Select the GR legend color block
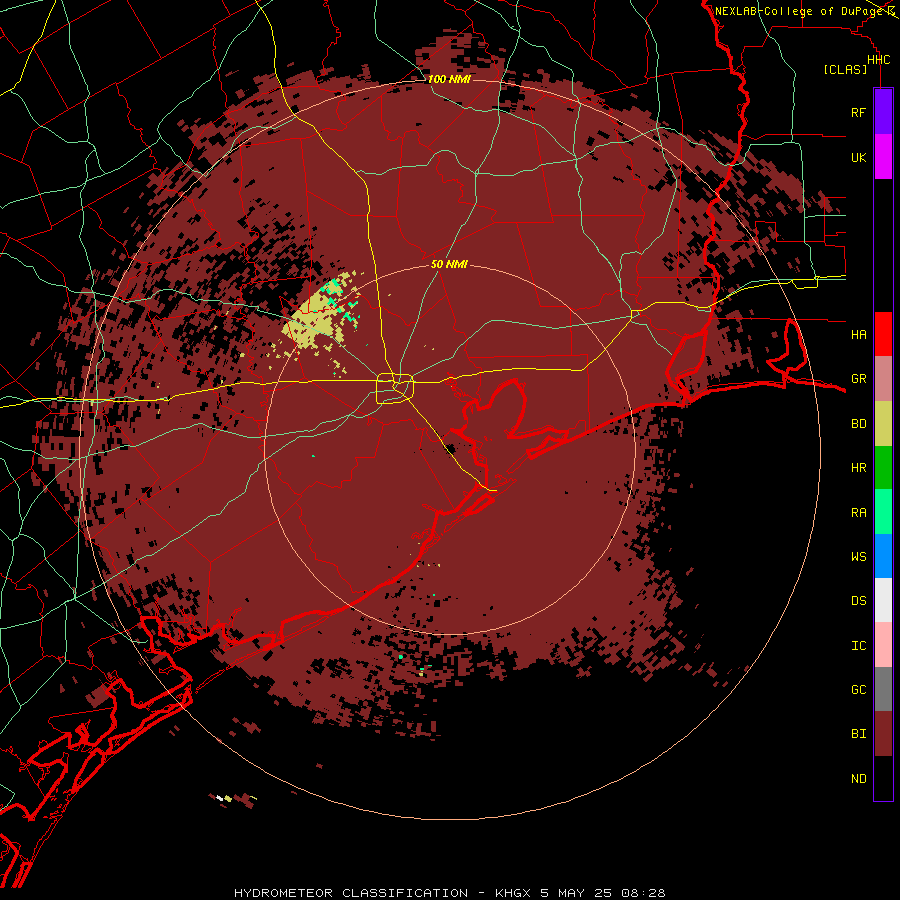 pos(883,379)
